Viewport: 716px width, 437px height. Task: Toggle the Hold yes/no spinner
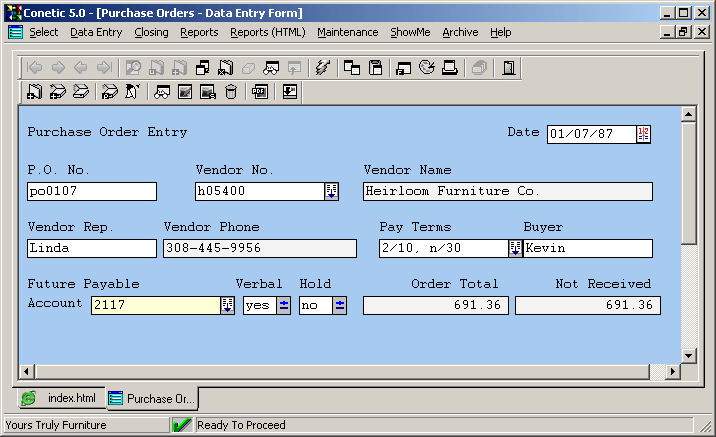pyautogui.click(x=340, y=306)
